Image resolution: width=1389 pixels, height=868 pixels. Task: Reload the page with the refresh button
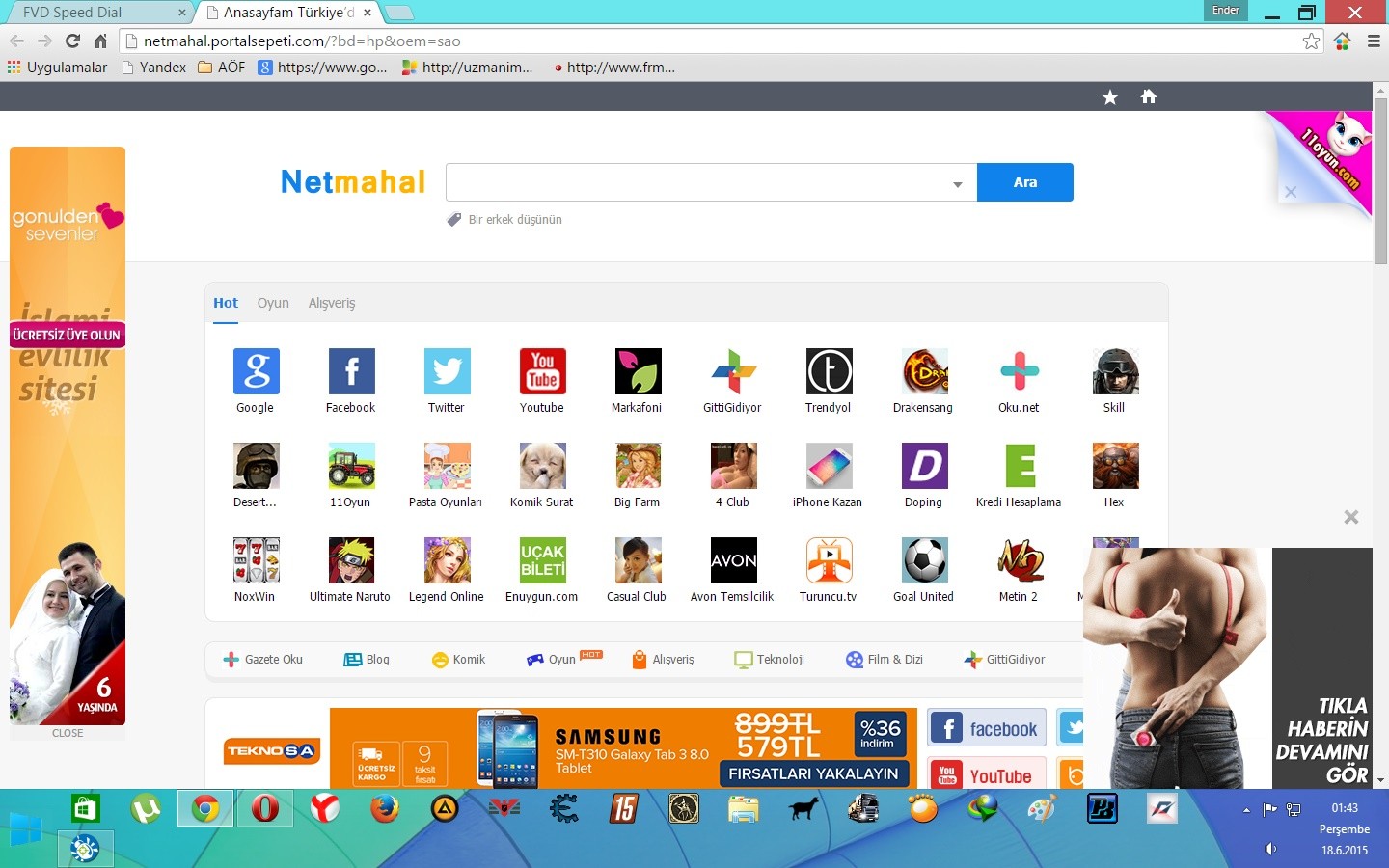coord(72,41)
